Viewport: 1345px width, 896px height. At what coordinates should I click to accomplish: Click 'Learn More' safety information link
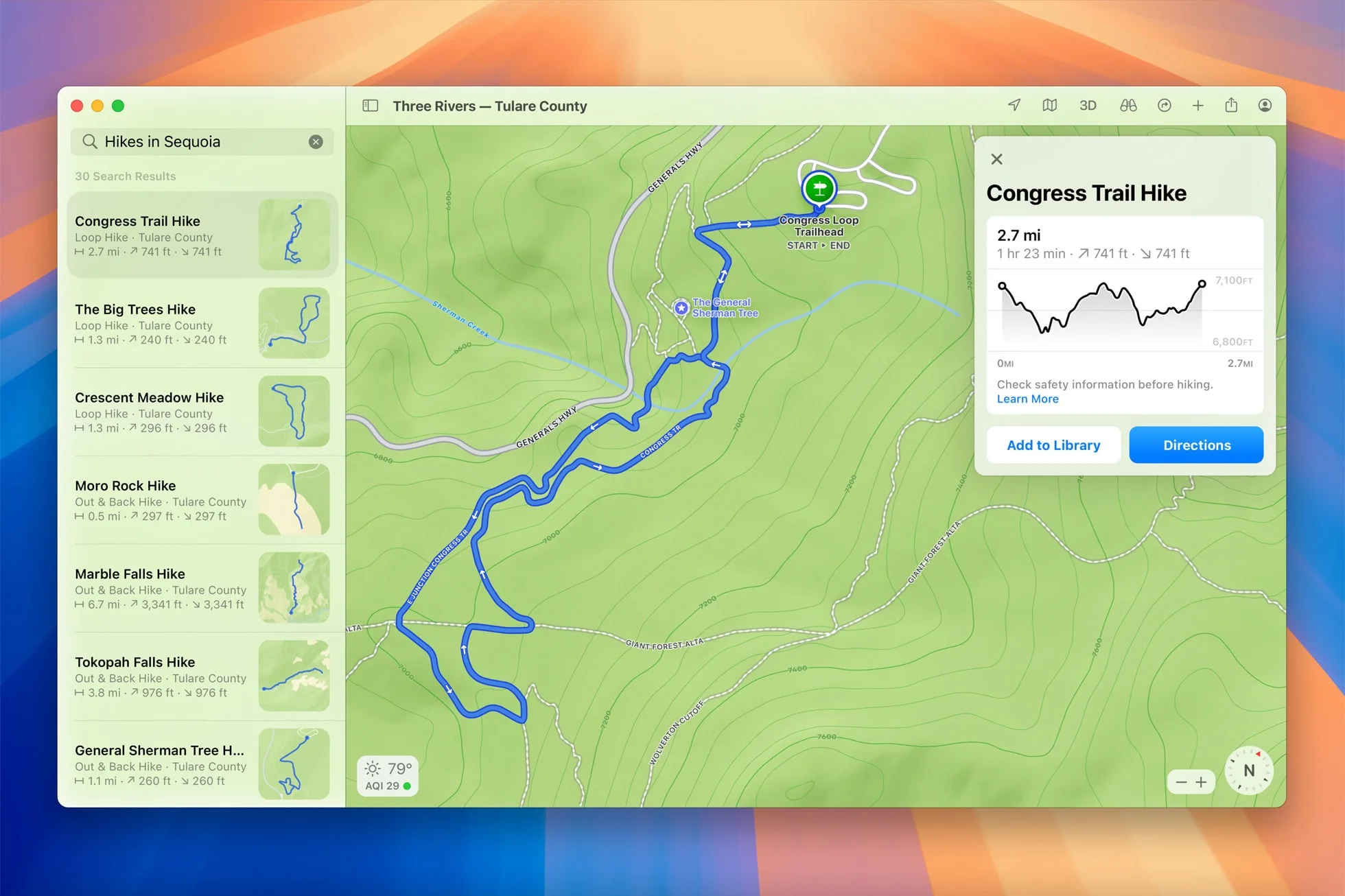click(1027, 399)
